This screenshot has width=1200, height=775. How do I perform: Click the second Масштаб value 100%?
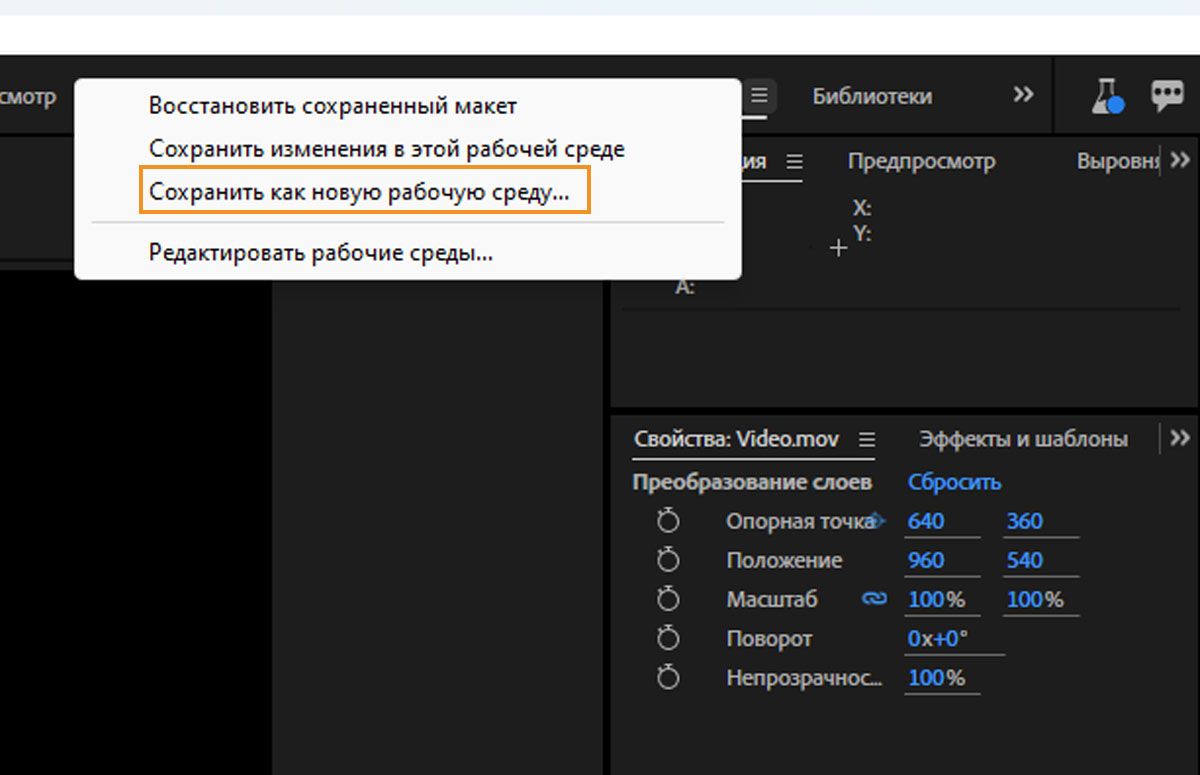(x=1035, y=600)
